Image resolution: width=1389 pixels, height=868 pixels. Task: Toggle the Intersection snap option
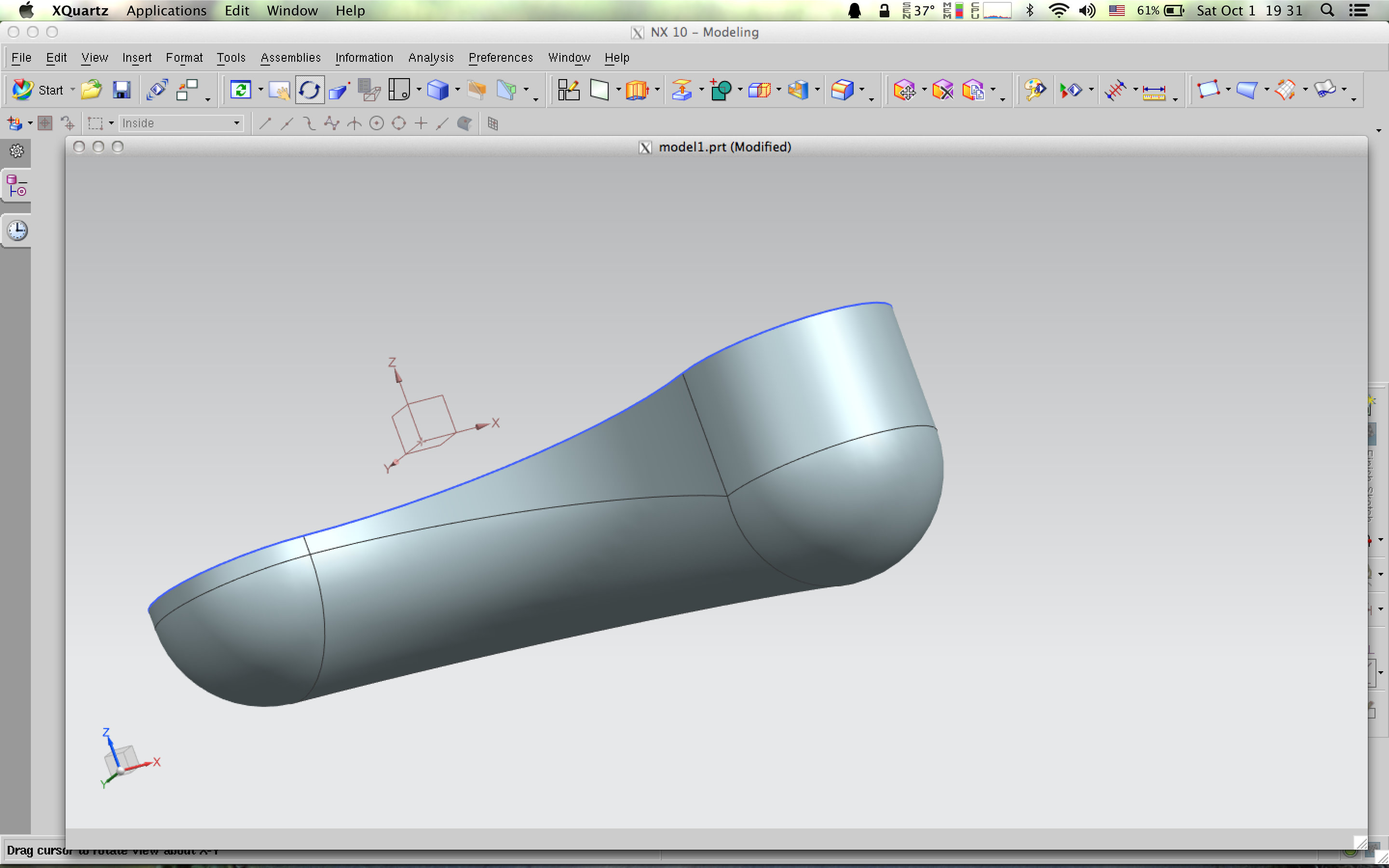coord(354,123)
